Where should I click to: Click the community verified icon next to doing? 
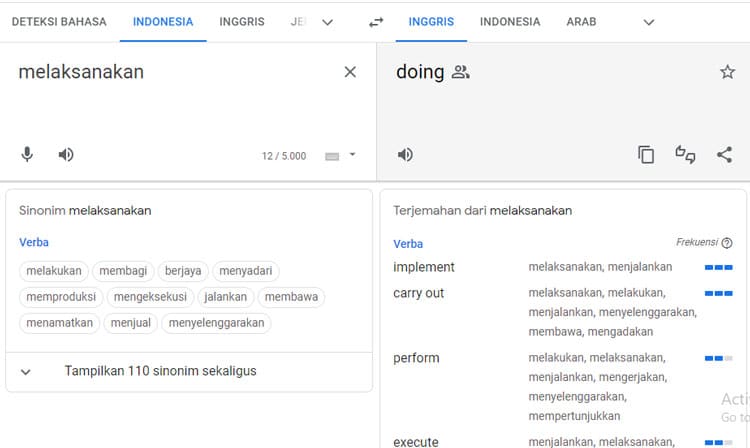pos(461,72)
